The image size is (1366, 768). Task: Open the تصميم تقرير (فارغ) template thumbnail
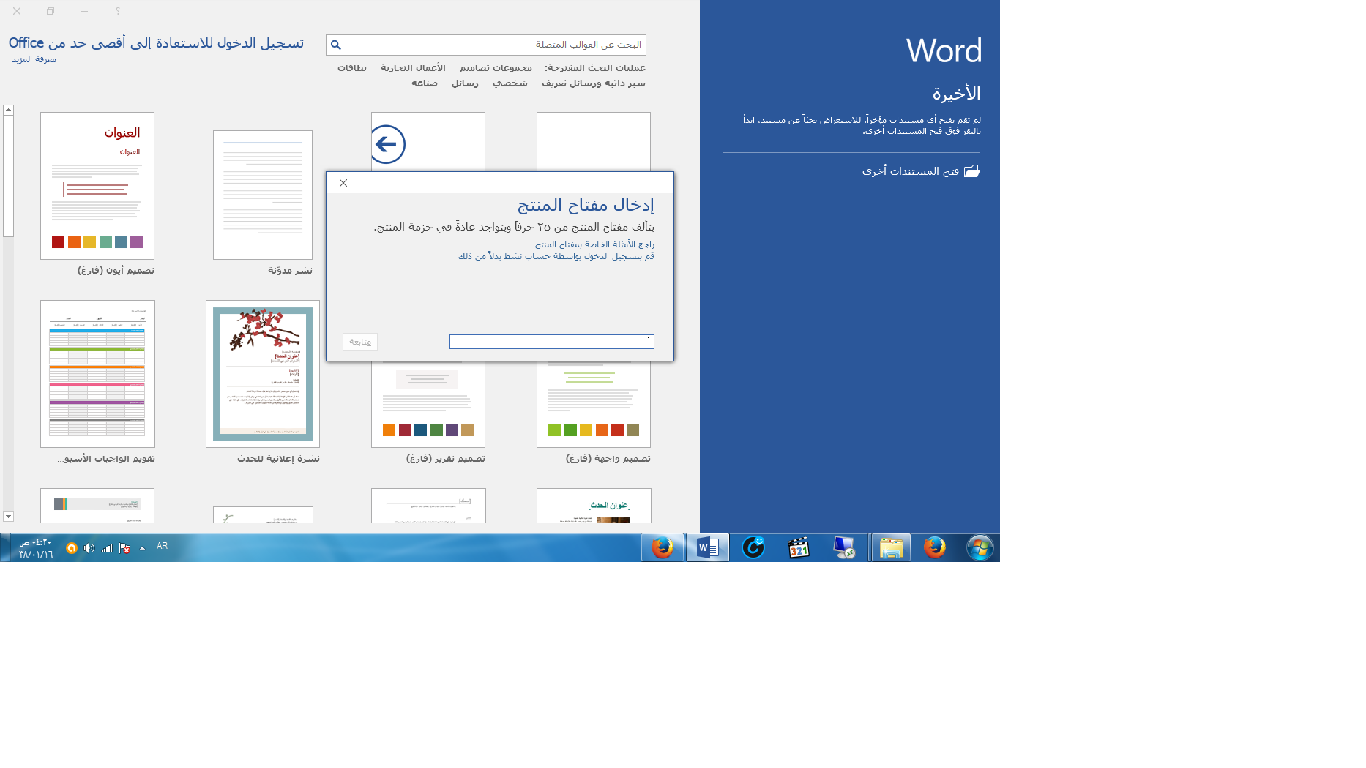coord(428,405)
